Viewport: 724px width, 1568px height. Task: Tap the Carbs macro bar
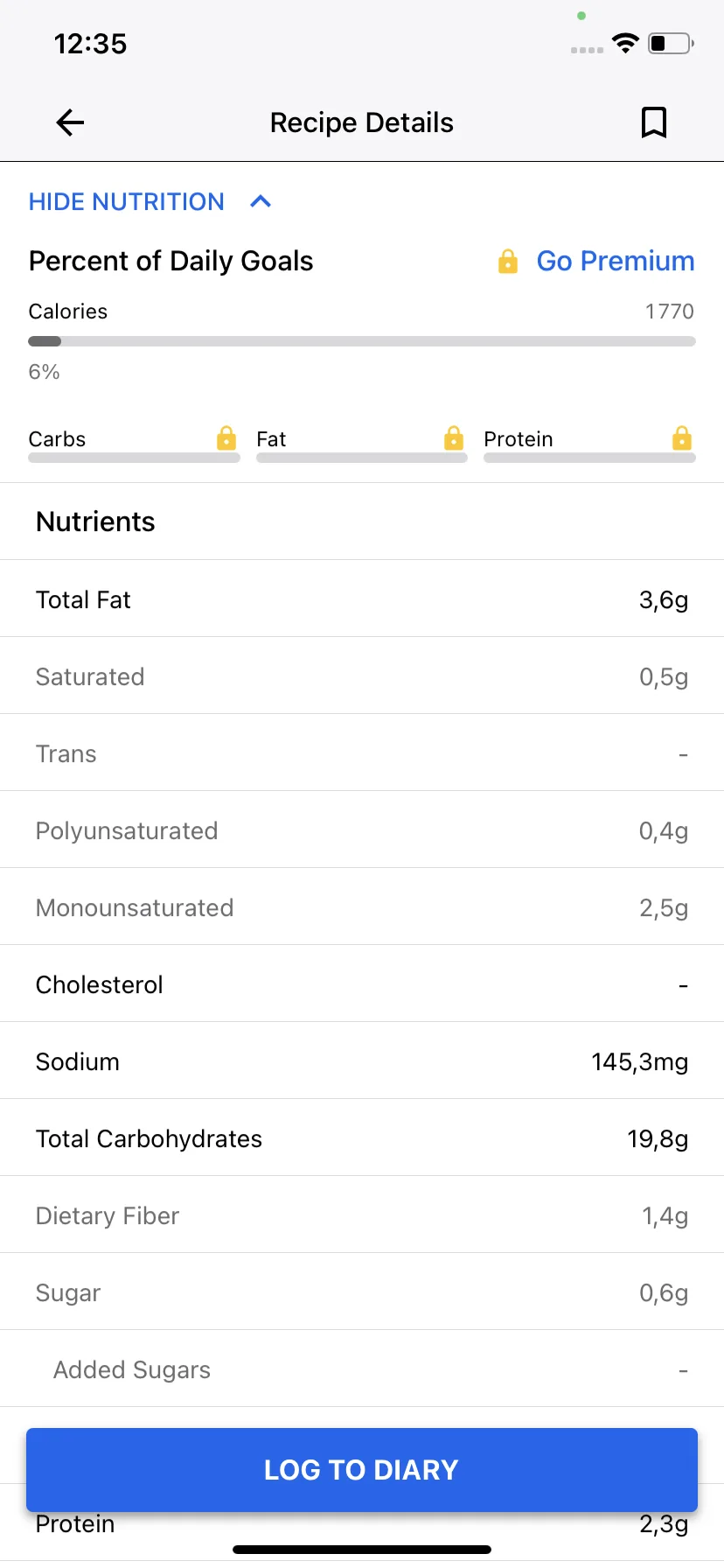click(134, 458)
